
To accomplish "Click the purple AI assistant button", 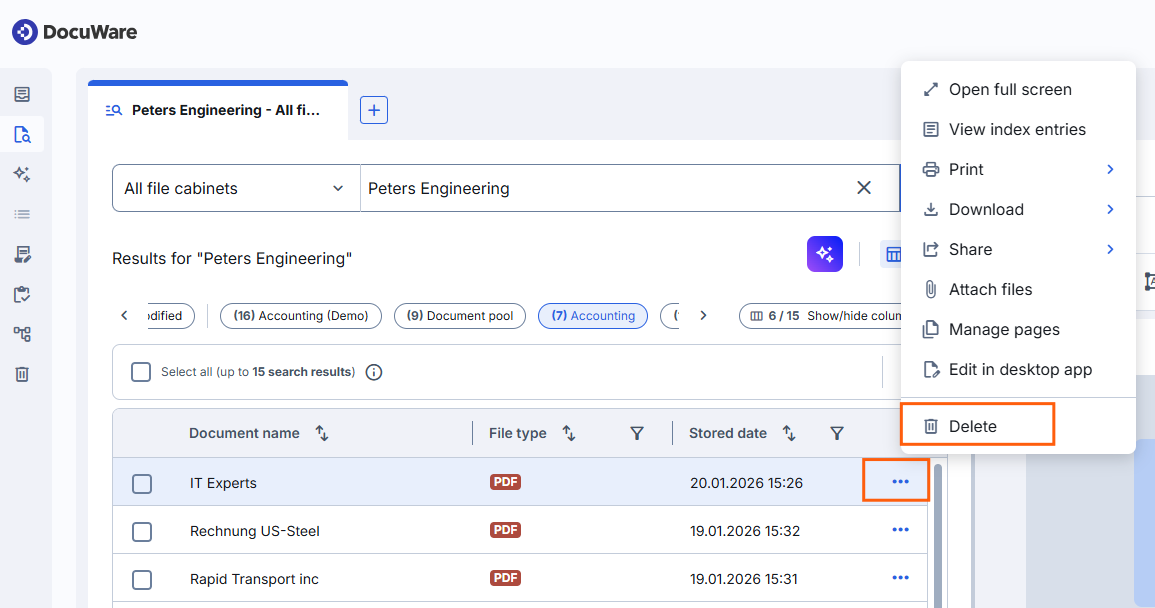I will (824, 254).
